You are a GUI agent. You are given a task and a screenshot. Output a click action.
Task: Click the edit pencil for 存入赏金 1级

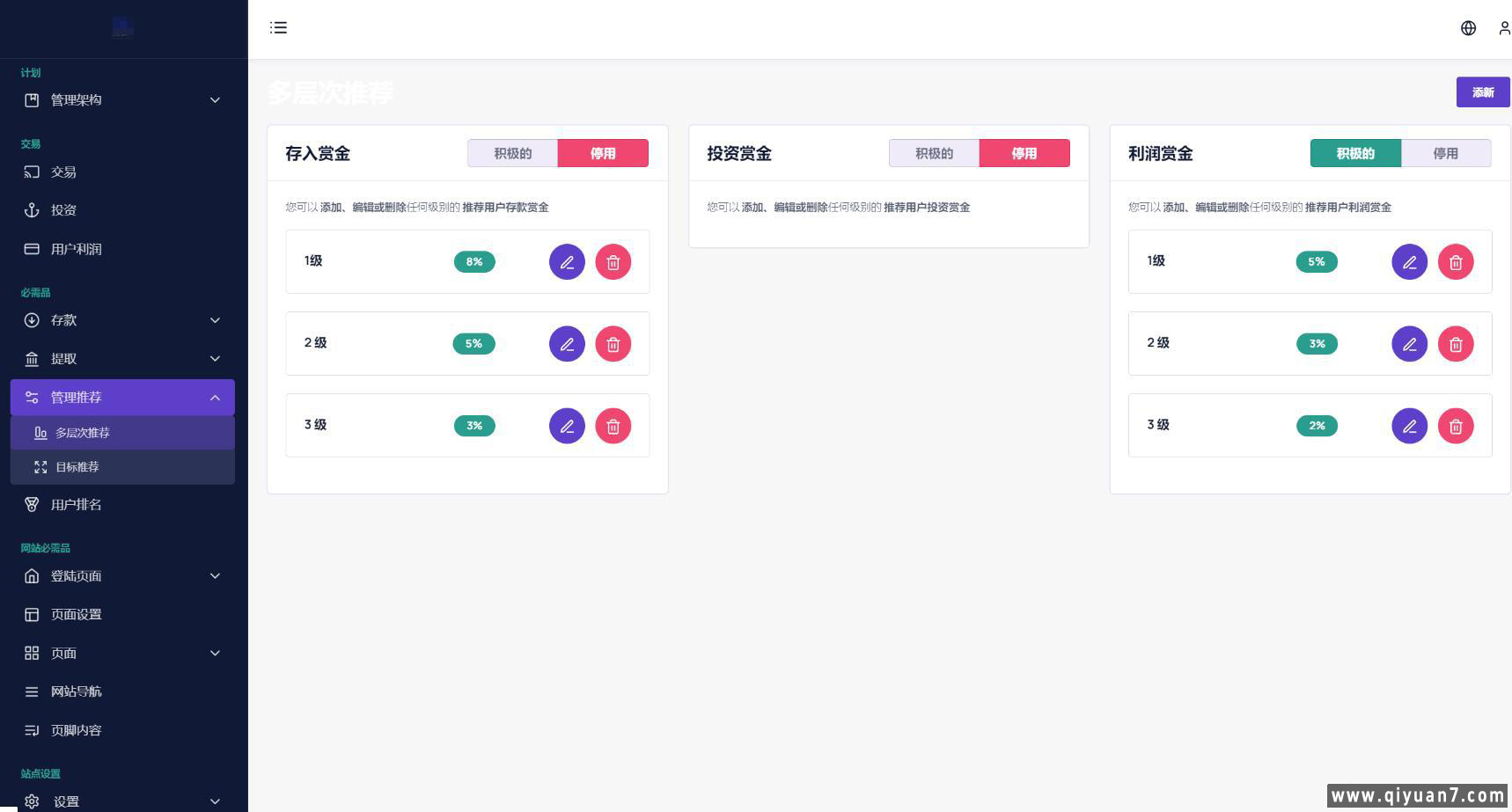click(x=567, y=262)
